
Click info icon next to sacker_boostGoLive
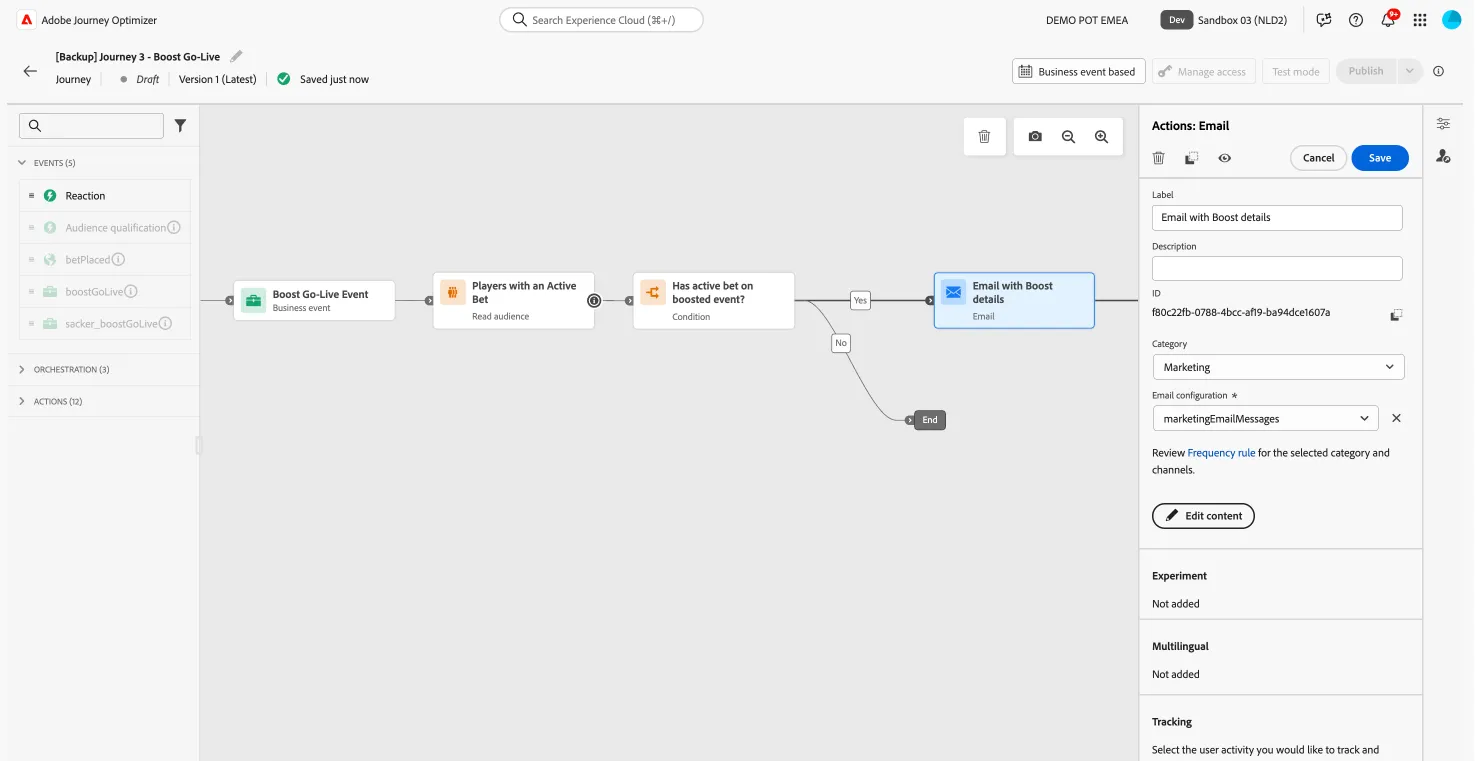coord(166,323)
